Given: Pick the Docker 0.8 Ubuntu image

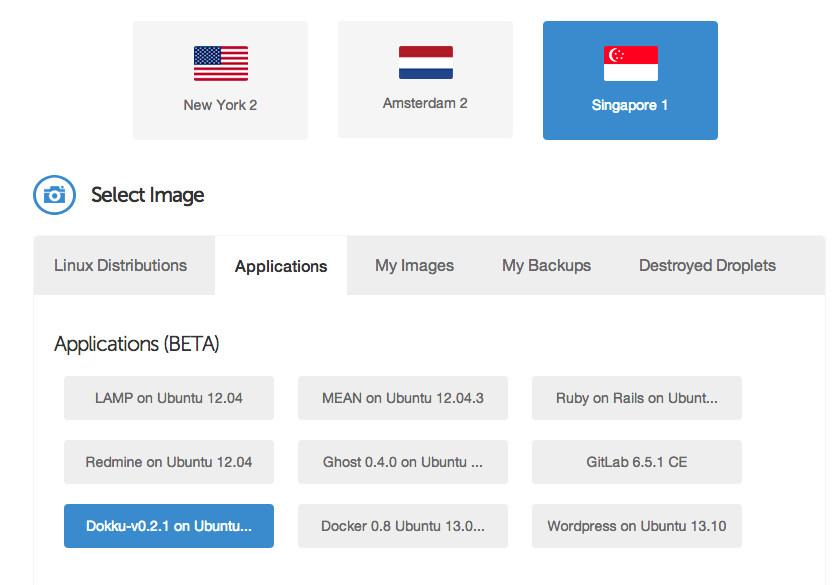Looking at the screenshot, I should pos(403,526).
